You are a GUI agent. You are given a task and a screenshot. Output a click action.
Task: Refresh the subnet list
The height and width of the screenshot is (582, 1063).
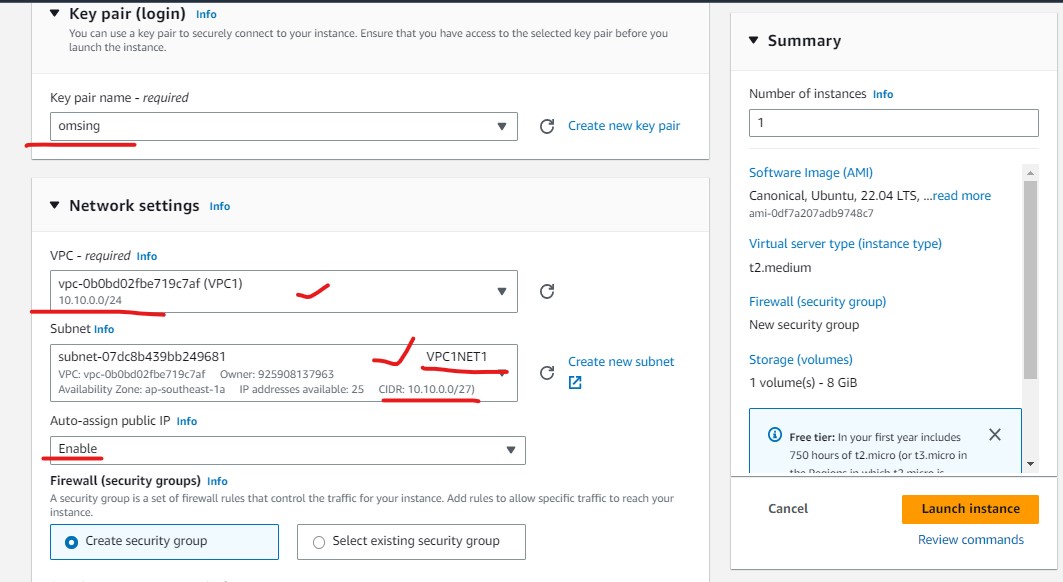[546, 373]
